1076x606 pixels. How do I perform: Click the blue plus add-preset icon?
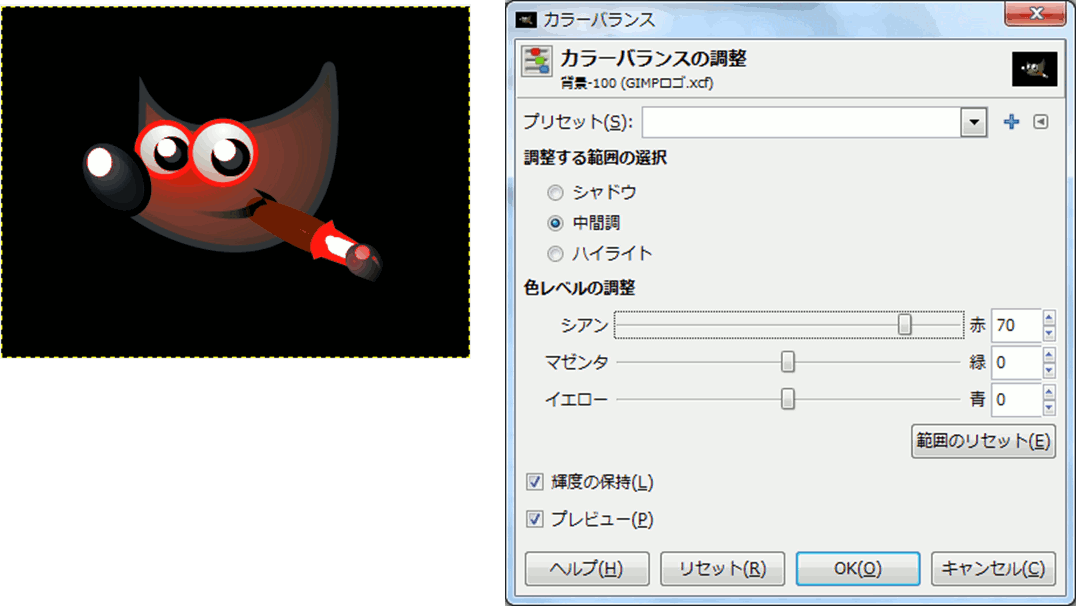click(x=1011, y=122)
